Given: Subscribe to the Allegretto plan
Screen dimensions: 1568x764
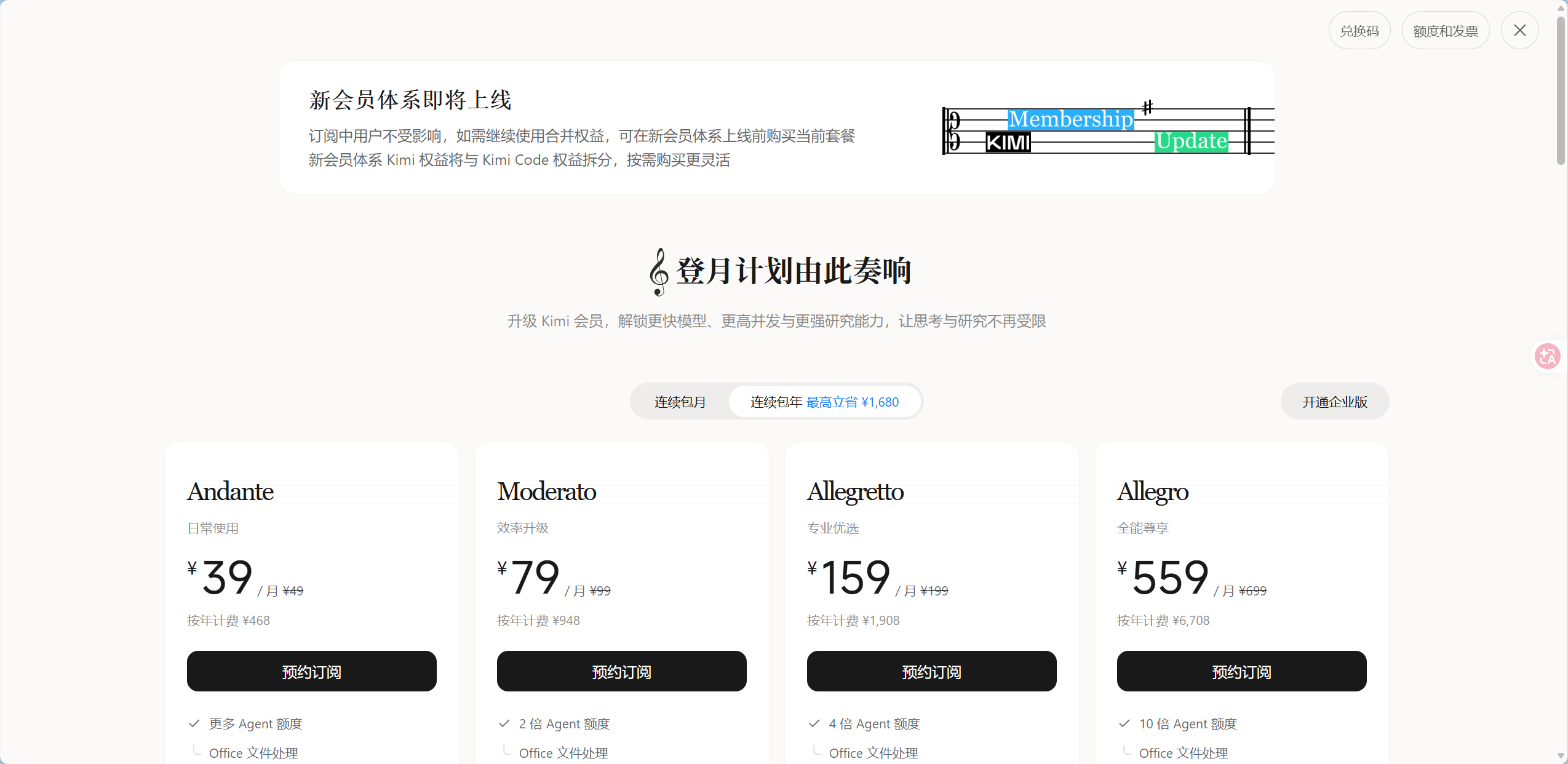Looking at the screenshot, I should [932, 671].
